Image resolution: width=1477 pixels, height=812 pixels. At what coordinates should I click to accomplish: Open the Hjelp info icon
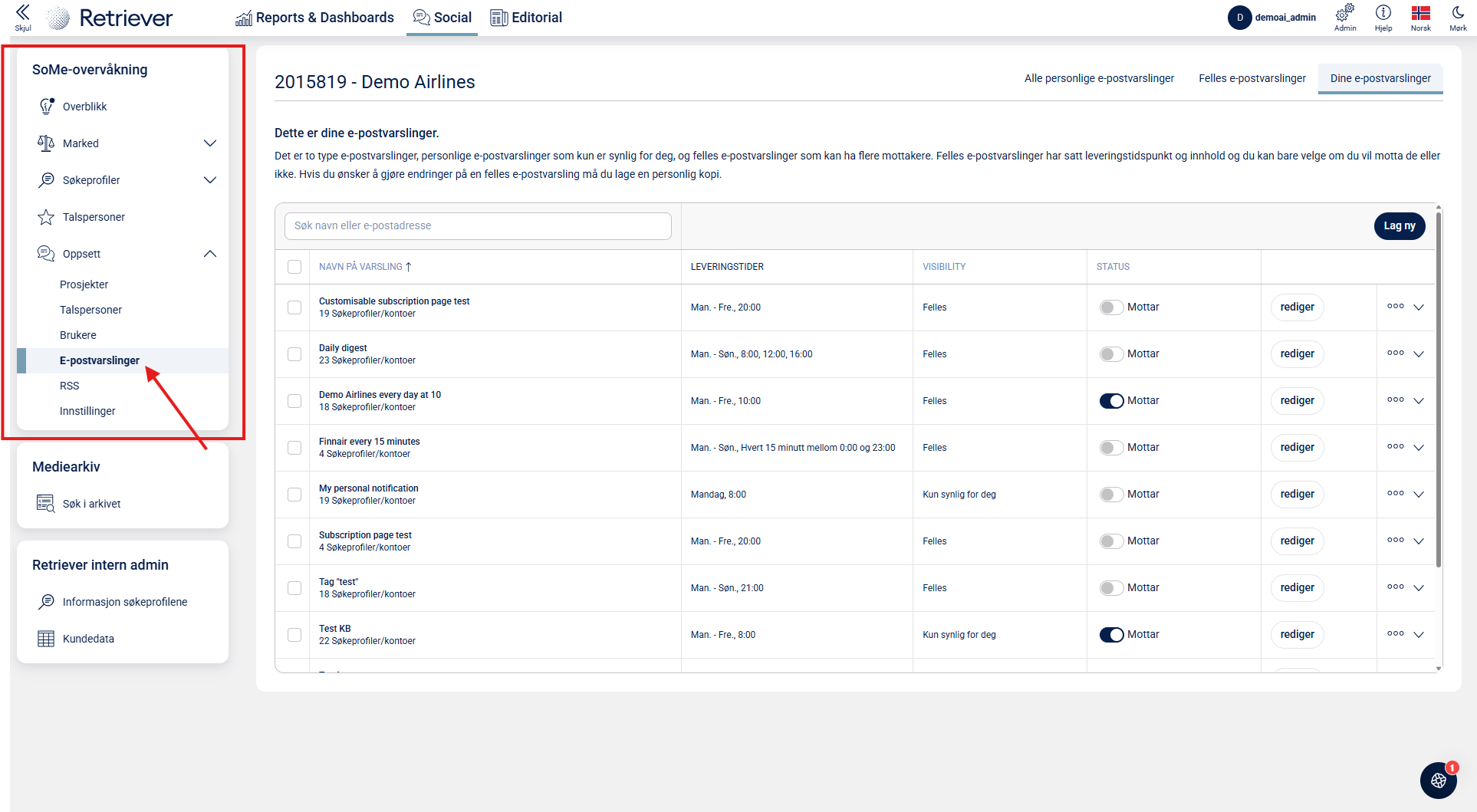(x=1383, y=13)
